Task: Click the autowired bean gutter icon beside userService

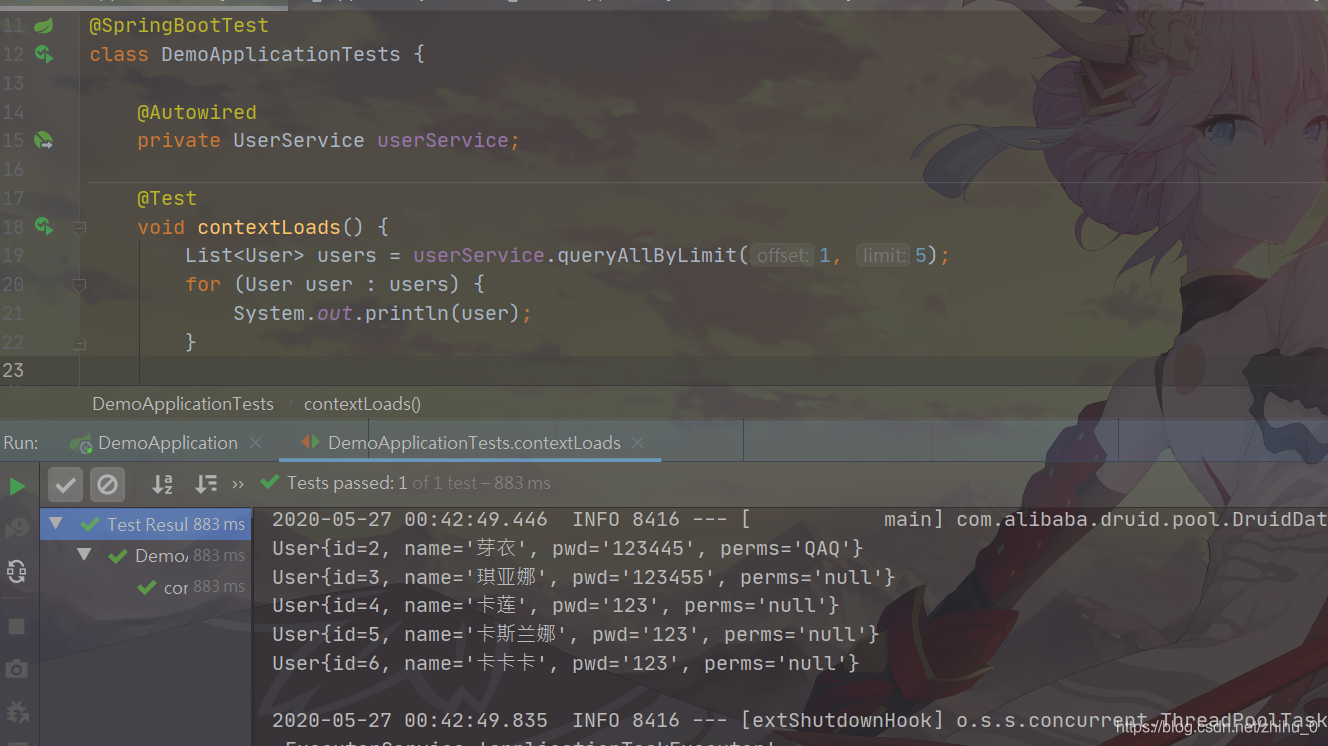Action: pos(43,140)
